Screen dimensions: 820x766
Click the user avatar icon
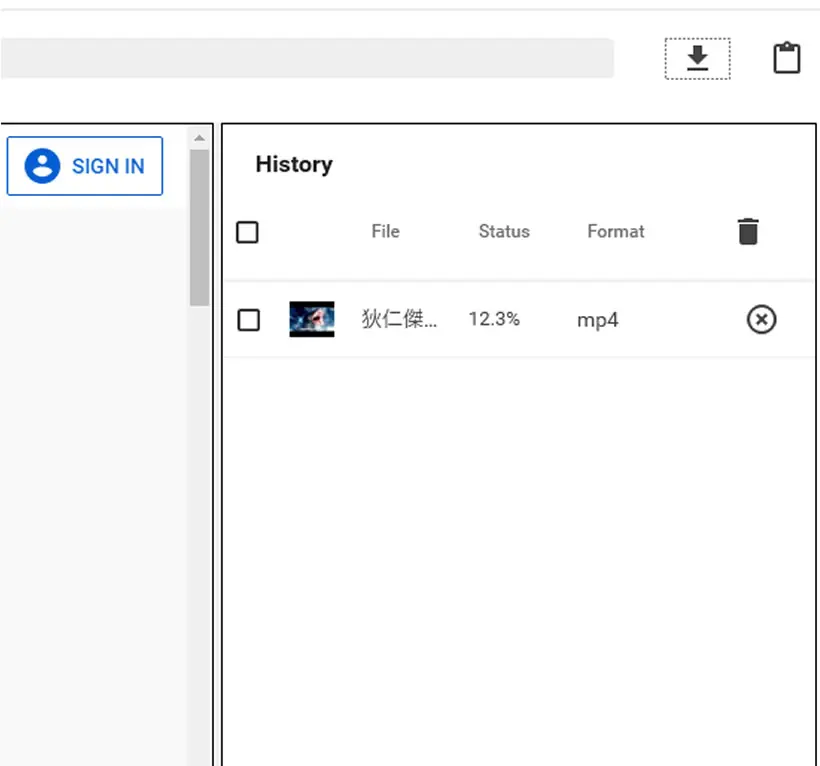pos(42,166)
